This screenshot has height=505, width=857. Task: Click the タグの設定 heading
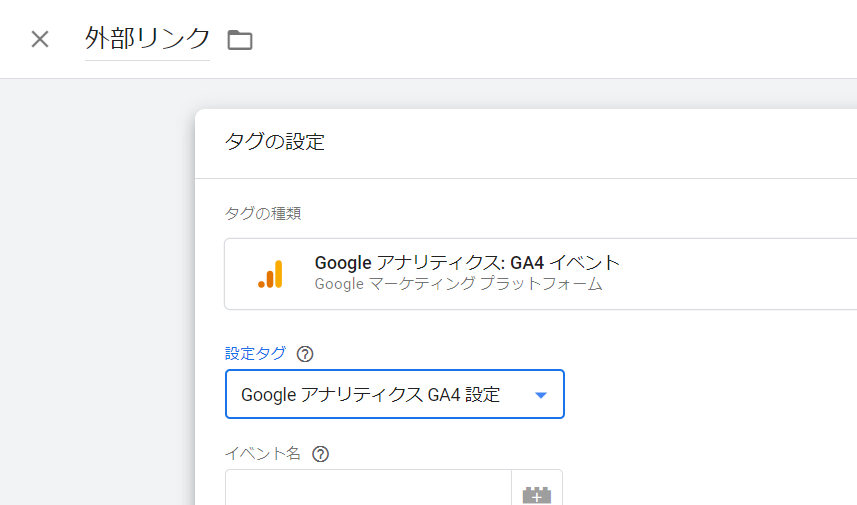275,142
